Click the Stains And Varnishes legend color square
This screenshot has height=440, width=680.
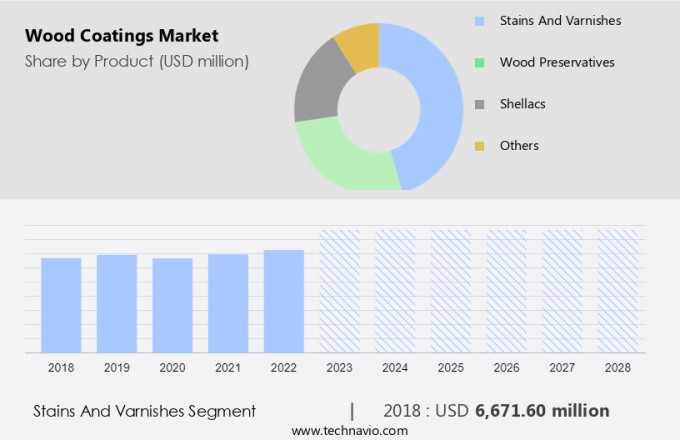pos(480,20)
